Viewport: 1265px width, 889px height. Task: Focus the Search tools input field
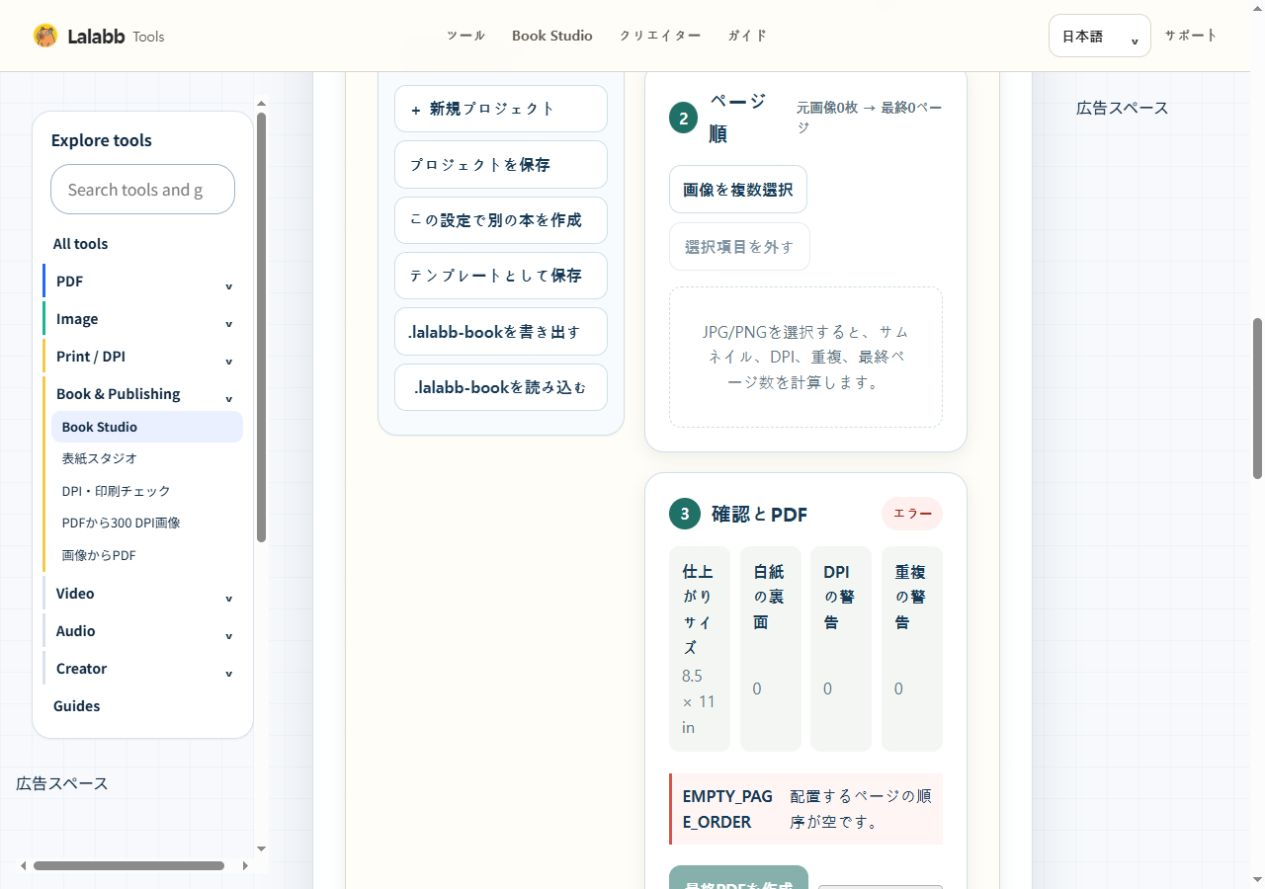tap(143, 189)
